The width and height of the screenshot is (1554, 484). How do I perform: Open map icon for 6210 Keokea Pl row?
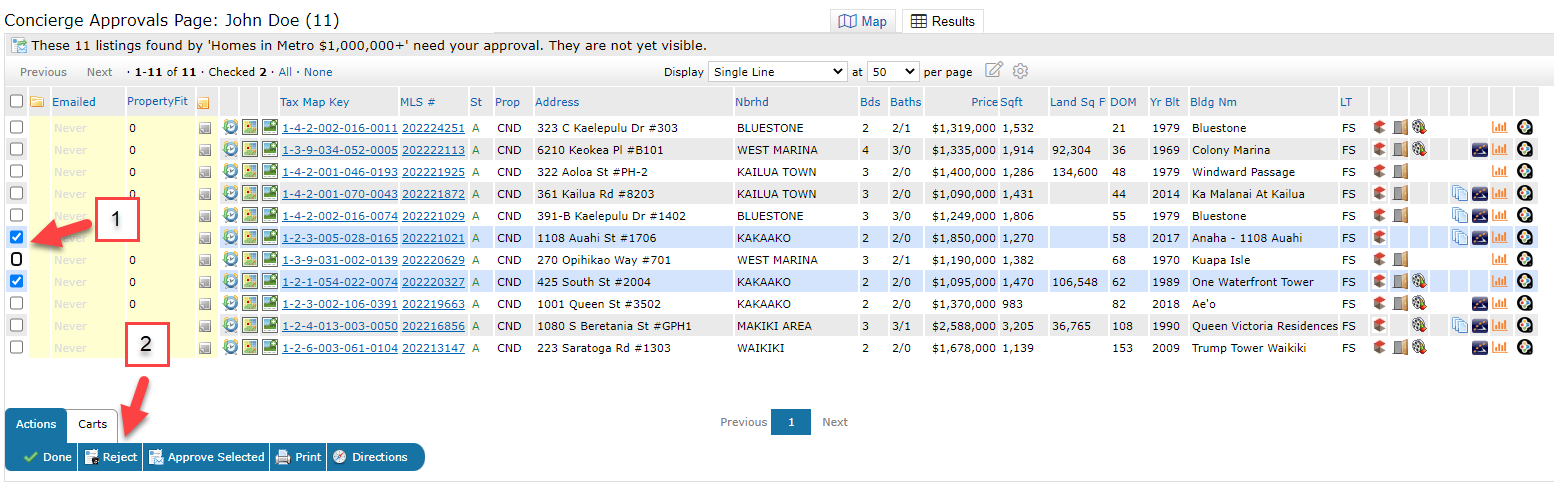[x=249, y=150]
